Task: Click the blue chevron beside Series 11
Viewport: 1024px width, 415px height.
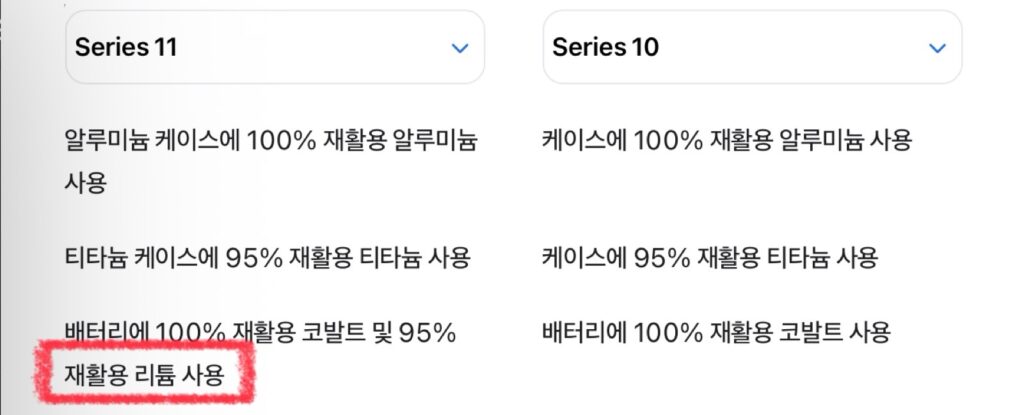Action: [460, 48]
